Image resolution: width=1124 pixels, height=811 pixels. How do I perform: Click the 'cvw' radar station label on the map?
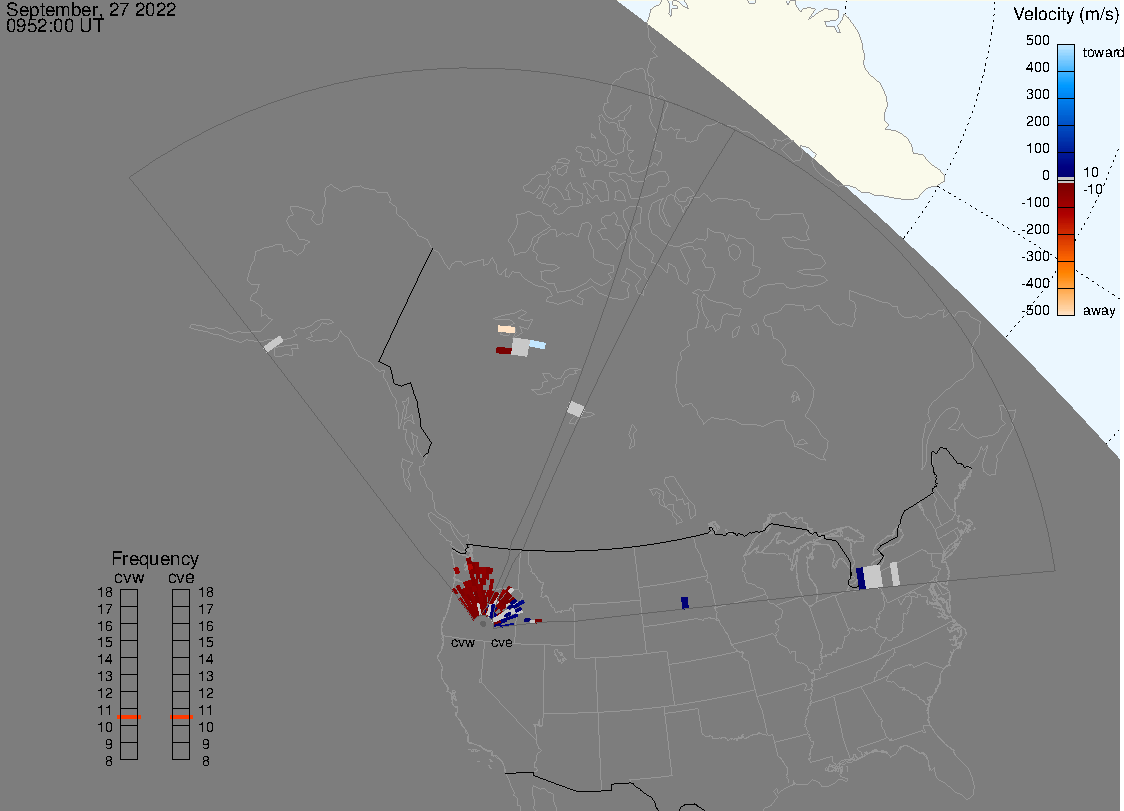(x=463, y=642)
